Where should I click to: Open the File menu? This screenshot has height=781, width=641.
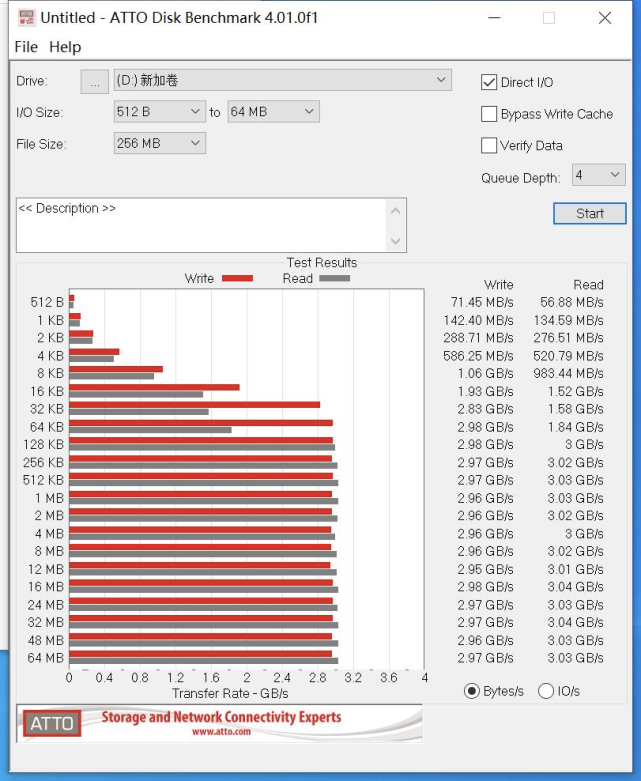[x=26, y=47]
